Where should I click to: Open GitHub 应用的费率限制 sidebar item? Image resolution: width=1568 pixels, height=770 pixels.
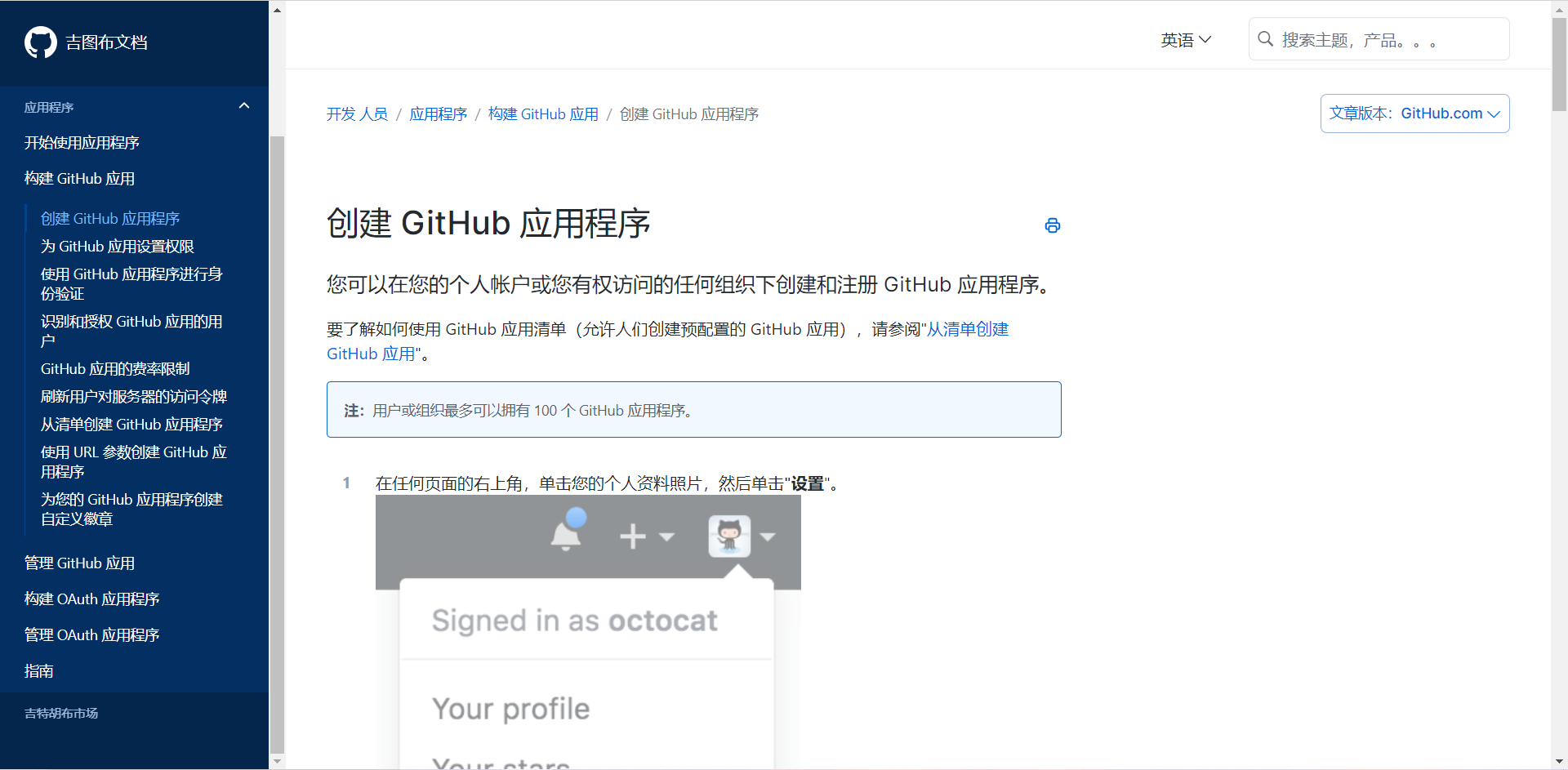(115, 369)
